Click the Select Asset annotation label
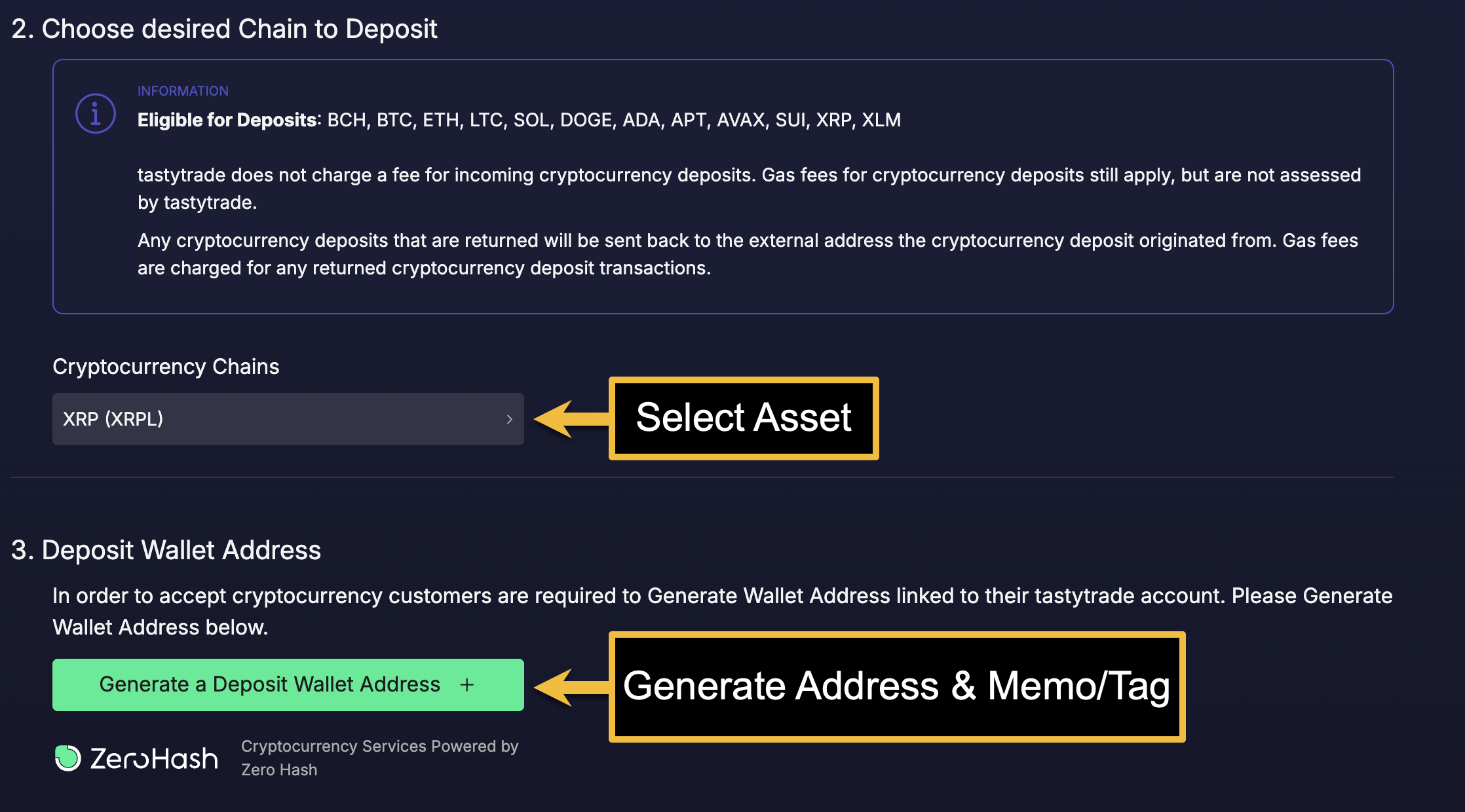The image size is (1465, 812). pos(744,417)
